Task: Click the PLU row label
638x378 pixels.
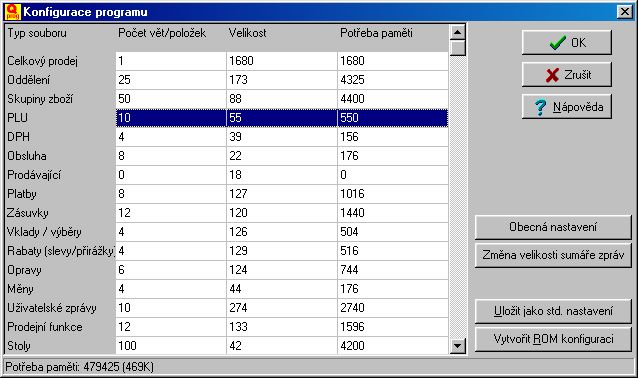Action: tap(17, 118)
